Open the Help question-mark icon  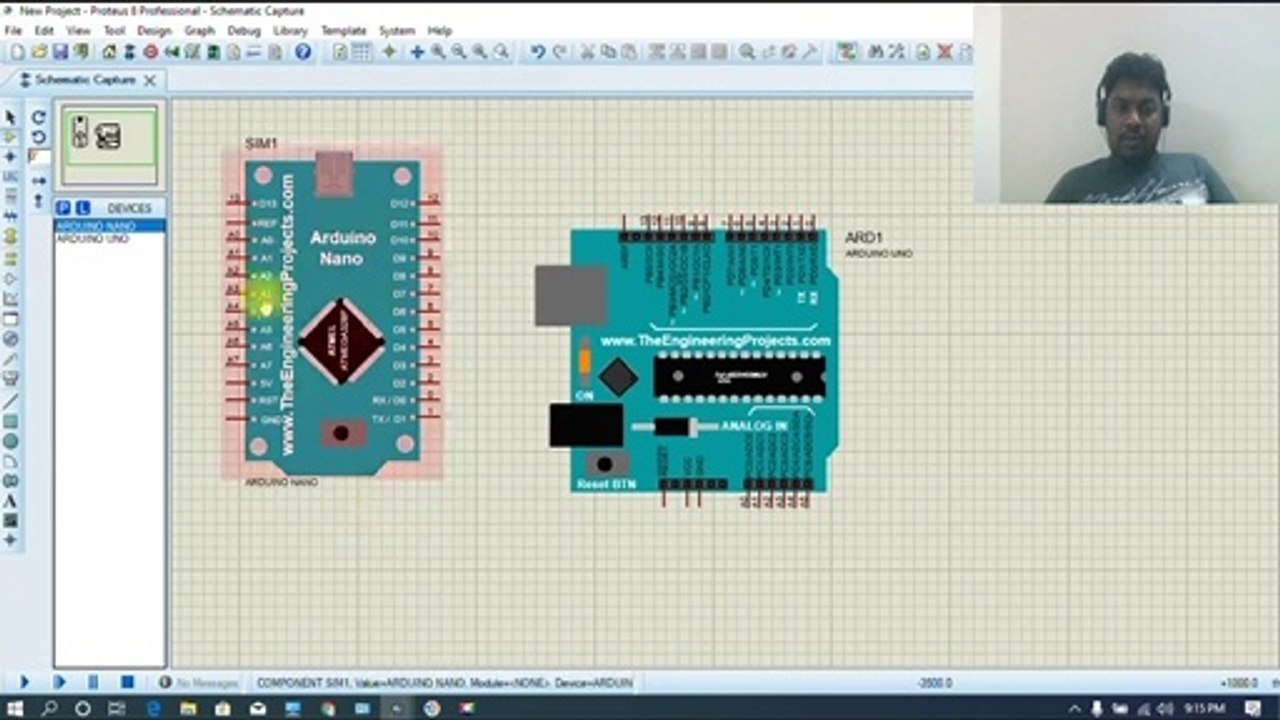[303, 52]
